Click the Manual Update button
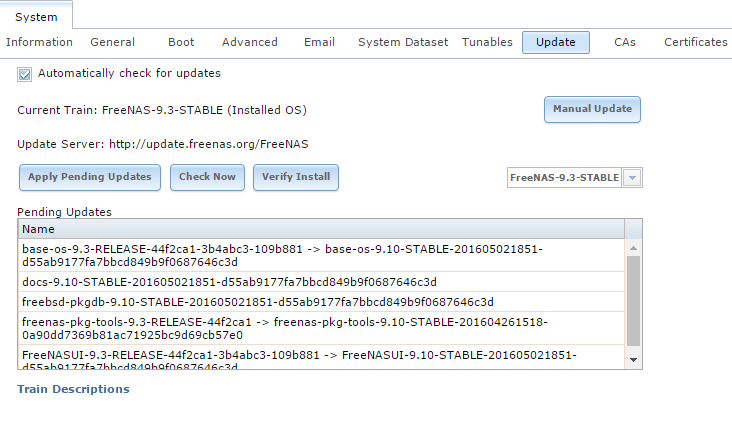Image resolution: width=732 pixels, height=426 pixels. (x=592, y=109)
